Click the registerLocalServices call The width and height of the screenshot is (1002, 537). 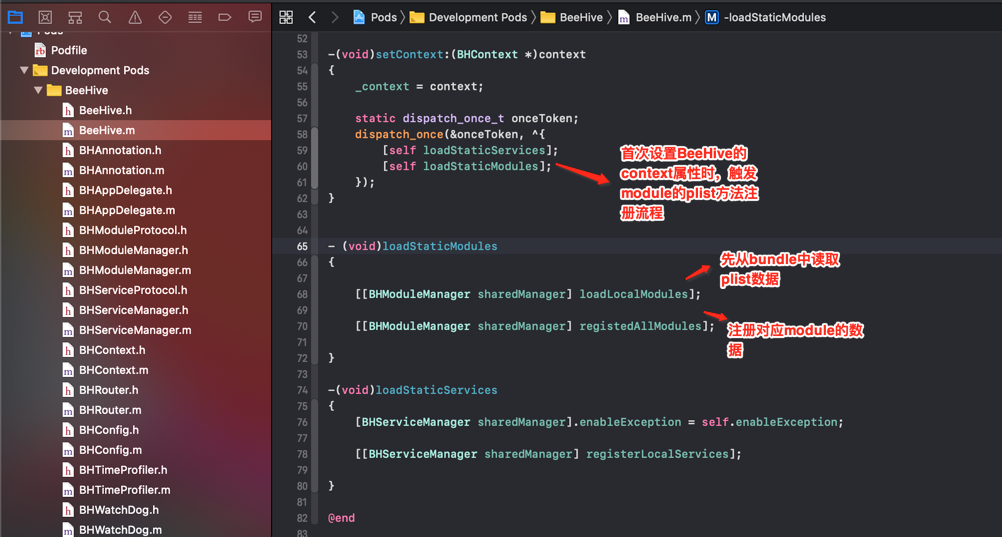657,454
